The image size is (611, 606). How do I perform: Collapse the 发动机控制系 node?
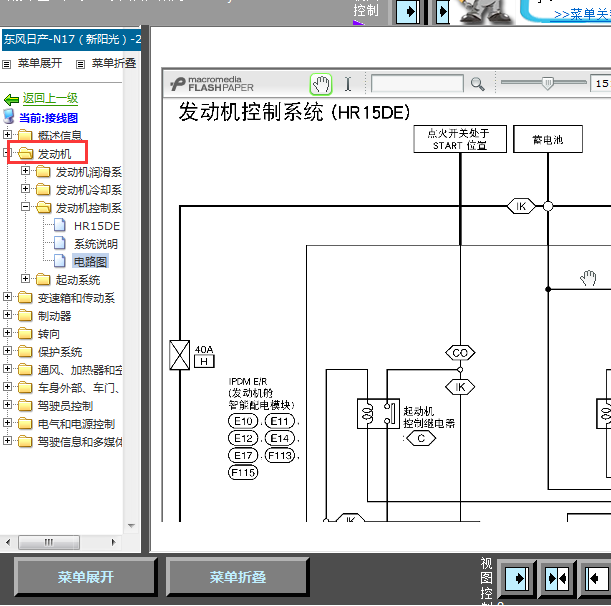pos(25,207)
